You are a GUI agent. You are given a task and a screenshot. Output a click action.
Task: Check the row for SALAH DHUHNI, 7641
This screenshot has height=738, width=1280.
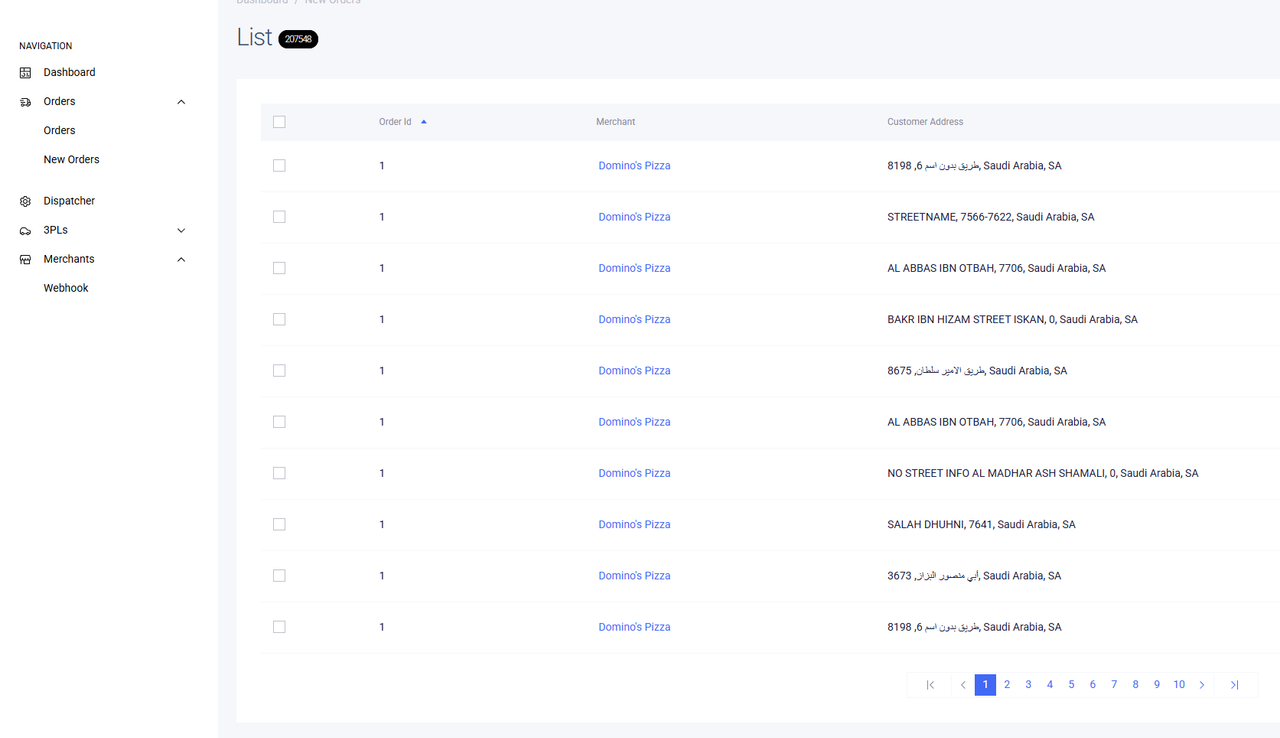[279, 525]
